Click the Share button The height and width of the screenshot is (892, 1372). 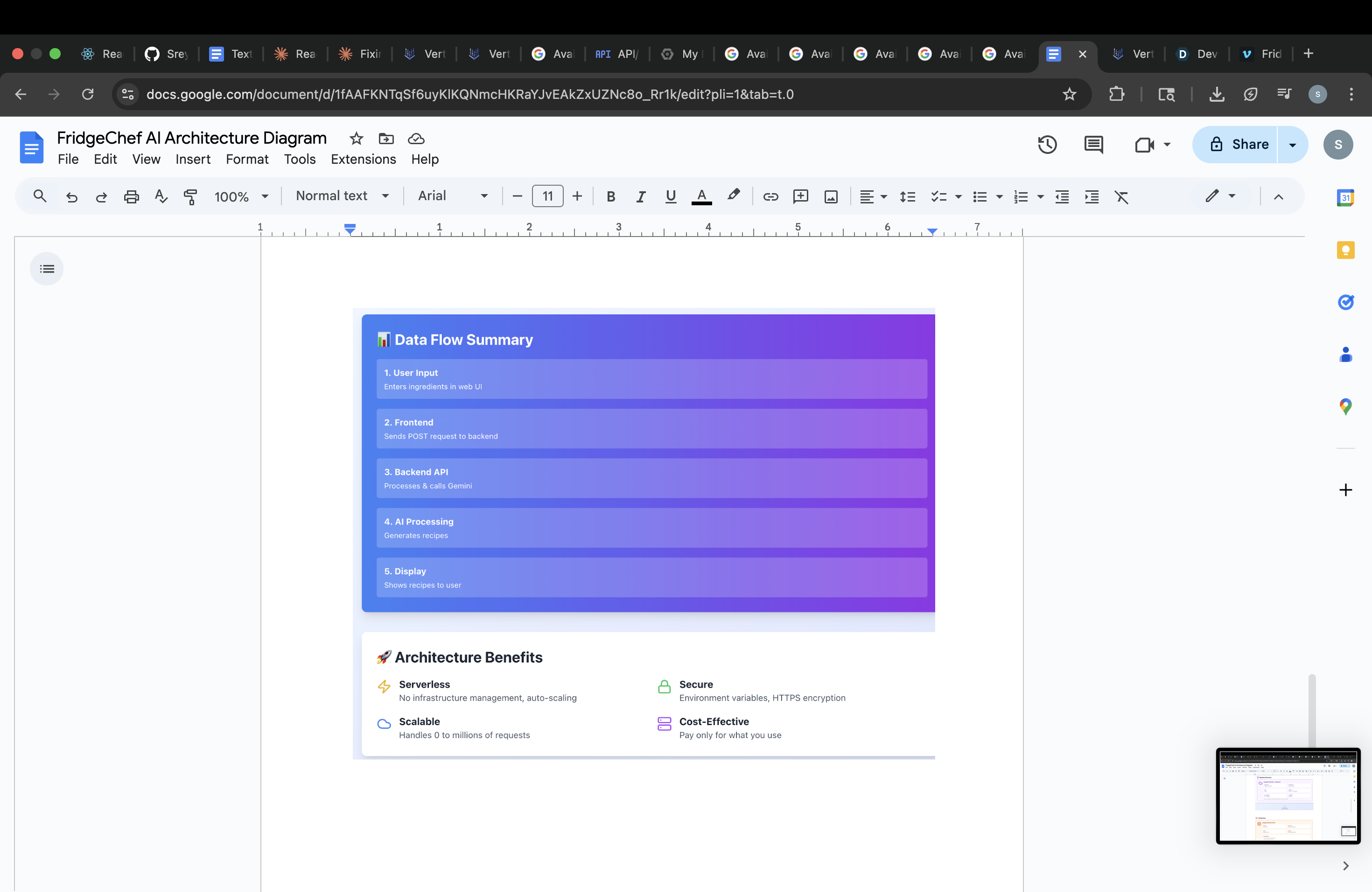1239,145
